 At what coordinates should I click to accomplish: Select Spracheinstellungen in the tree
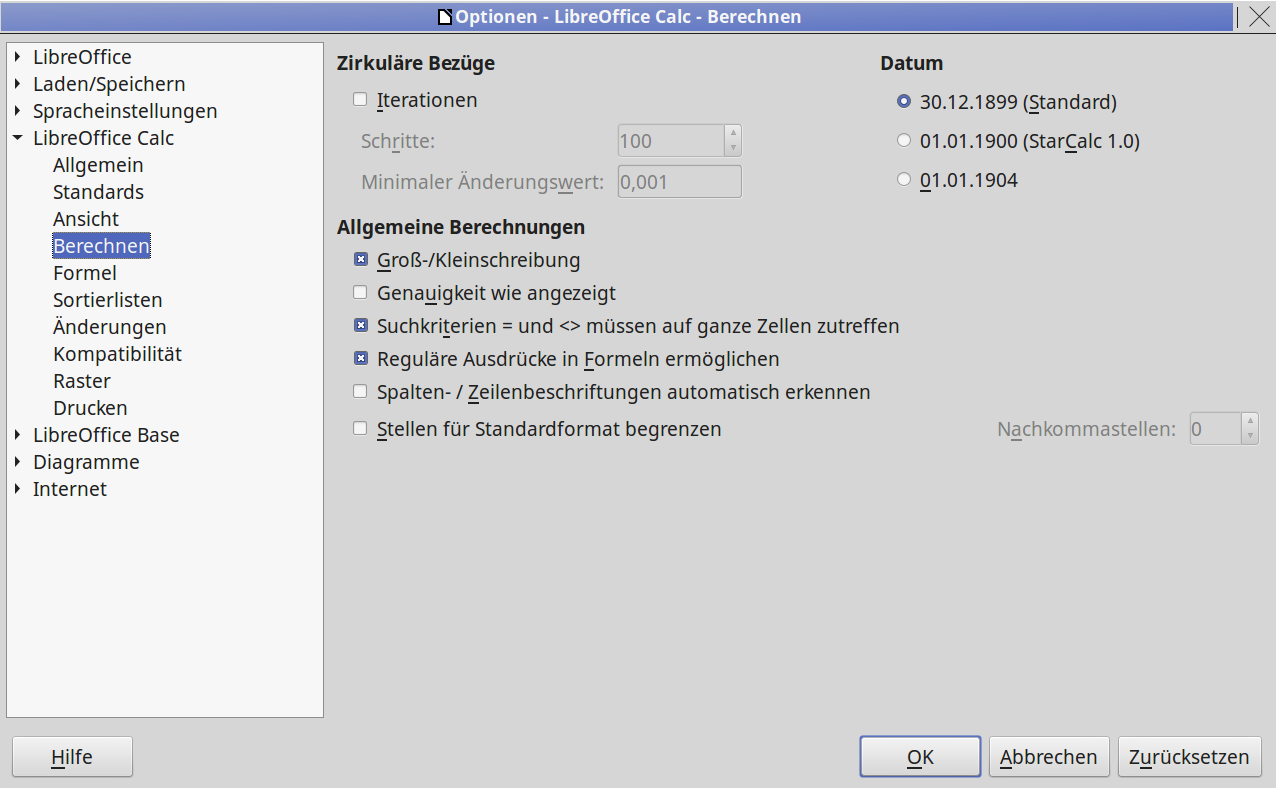pyautogui.click(x=125, y=111)
